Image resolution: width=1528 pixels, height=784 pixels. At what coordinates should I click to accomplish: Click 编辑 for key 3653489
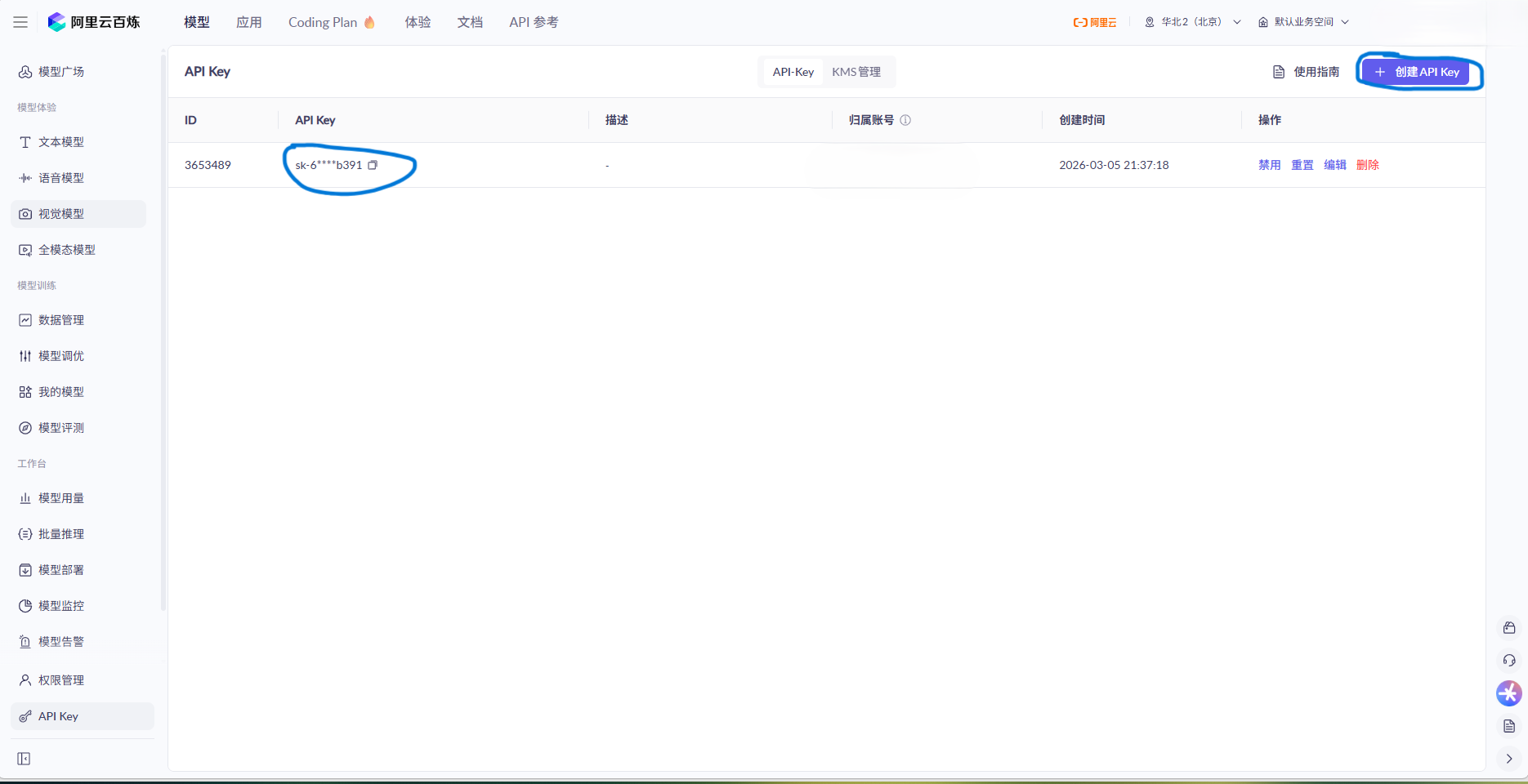(1334, 165)
